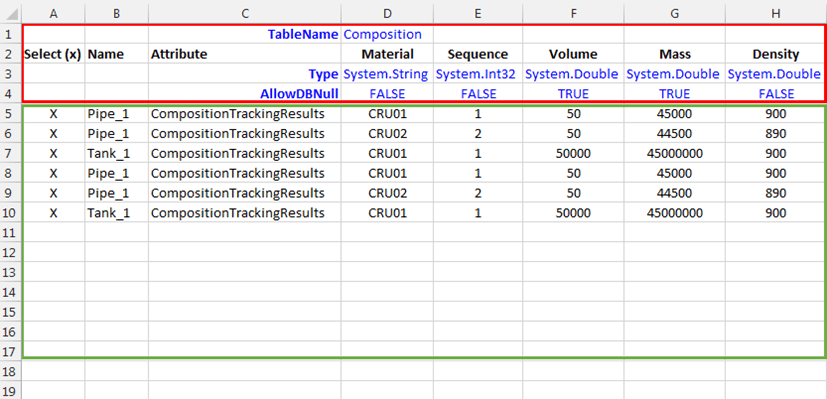The height and width of the screenshot is (399, 827).
Task: Click FALSE under the Sequence column
Action: click(x=478, y=94)
